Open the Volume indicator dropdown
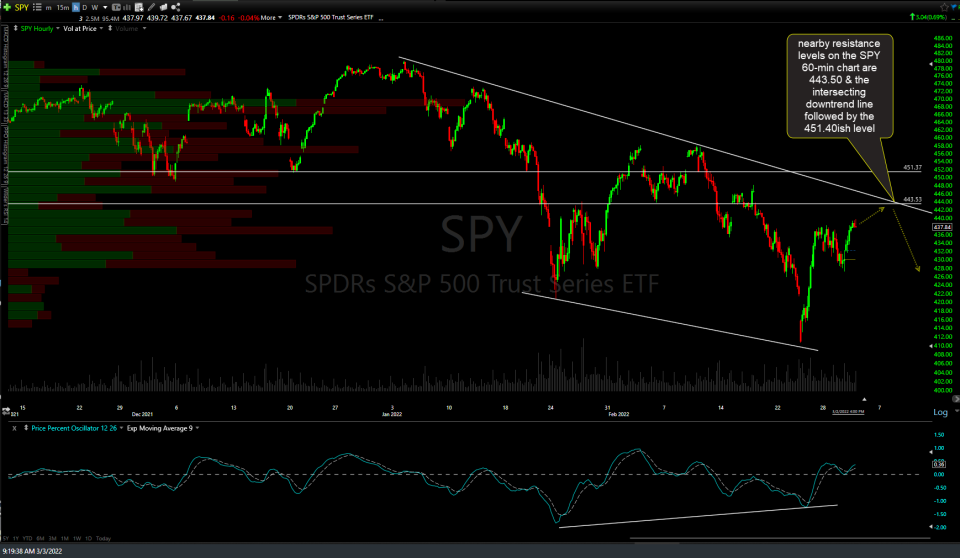 point(144,29)
